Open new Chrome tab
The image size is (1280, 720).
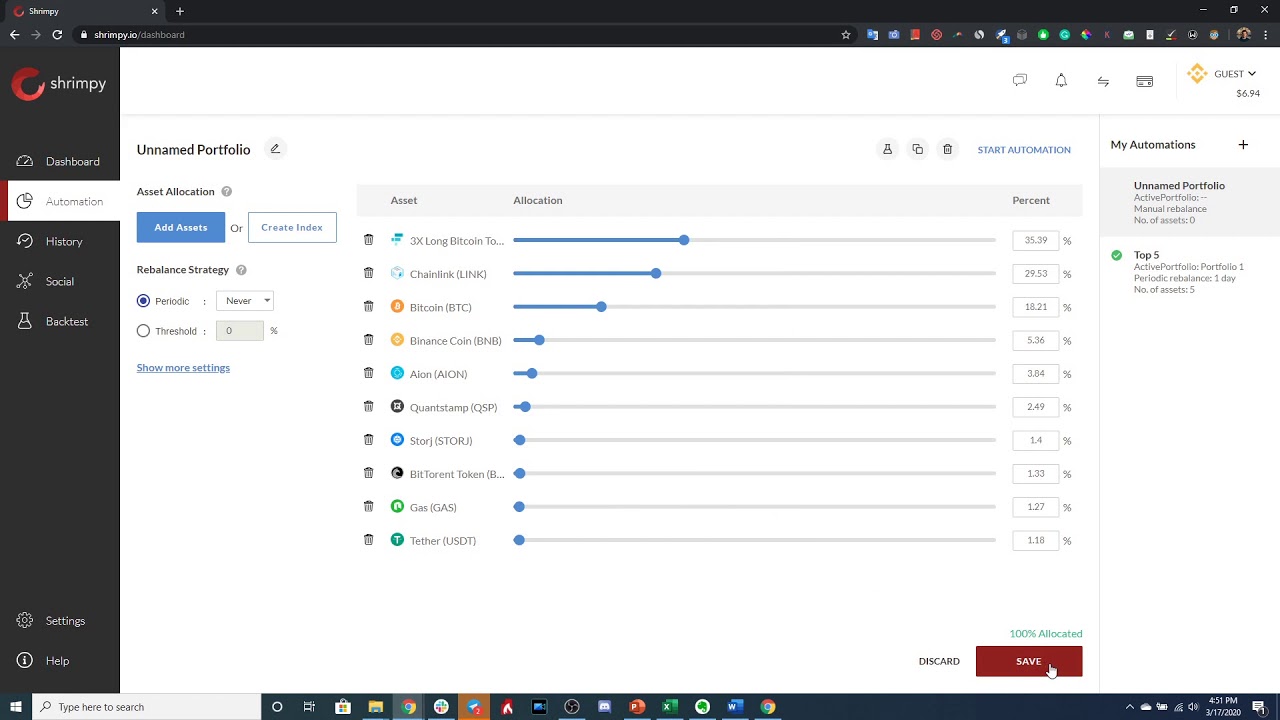[180, 11]
